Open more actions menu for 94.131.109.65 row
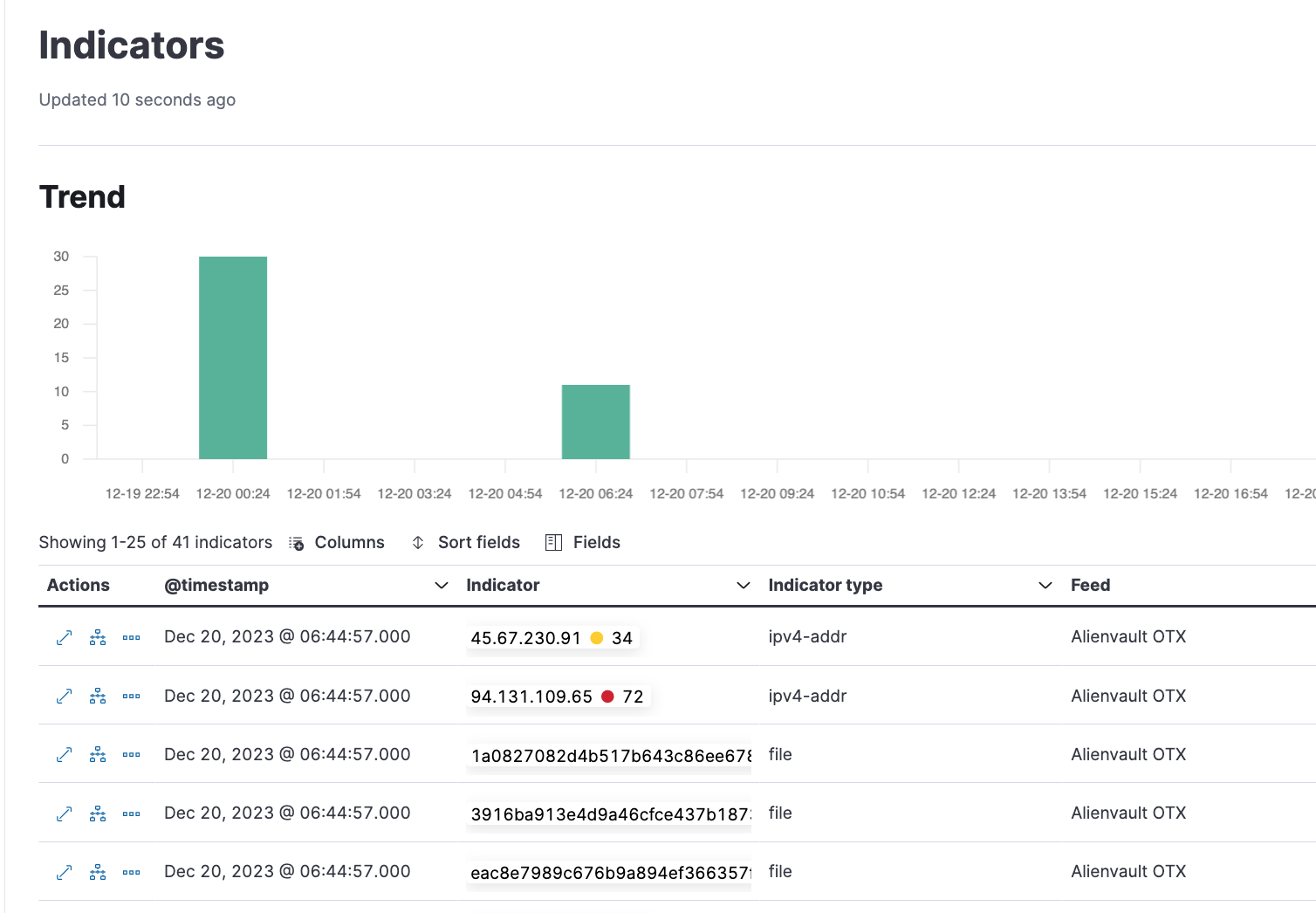The height and width of the screenshot is (913, 1316). 132,697
